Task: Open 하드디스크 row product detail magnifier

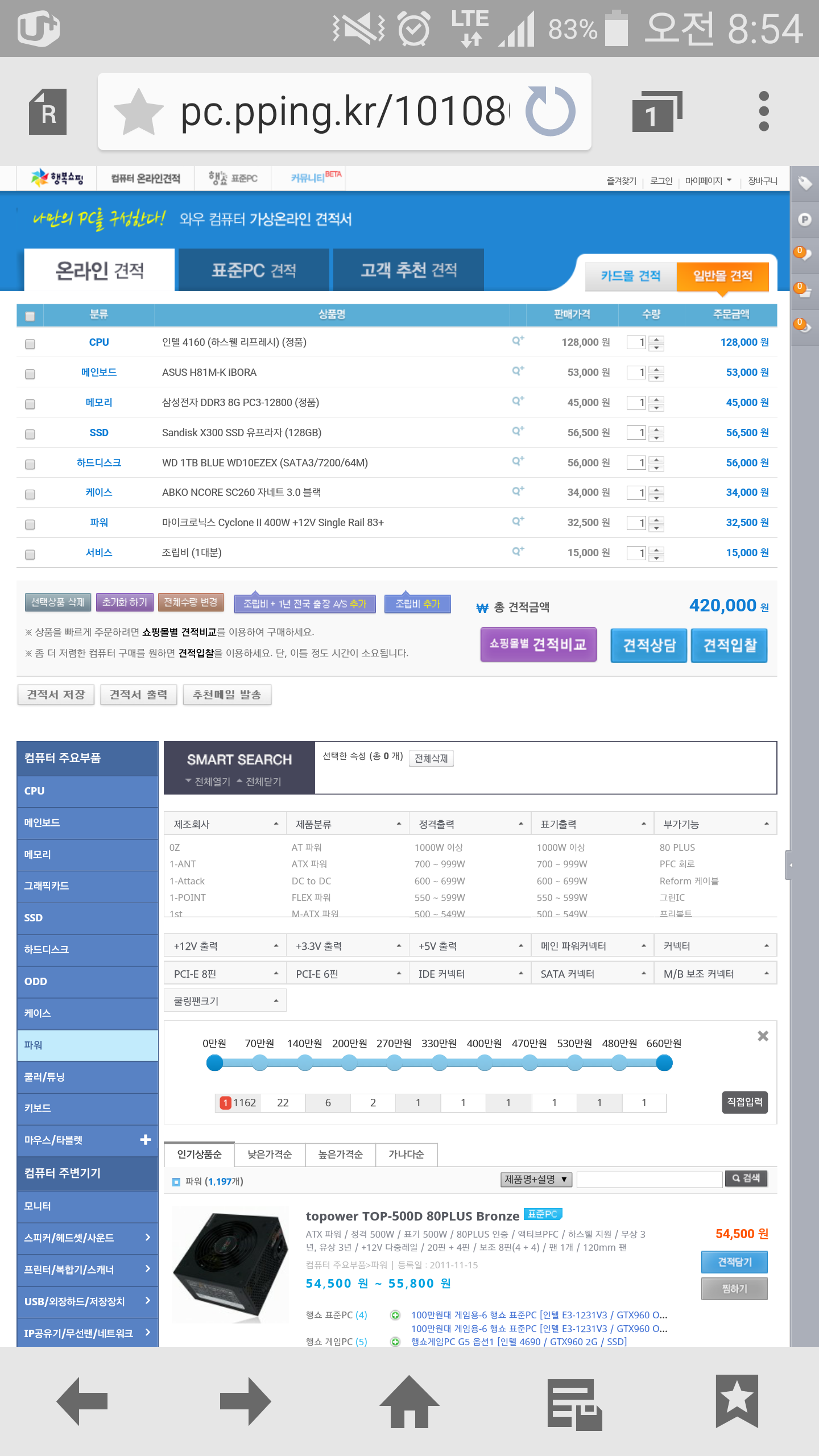Action: (x=518, y=461)
